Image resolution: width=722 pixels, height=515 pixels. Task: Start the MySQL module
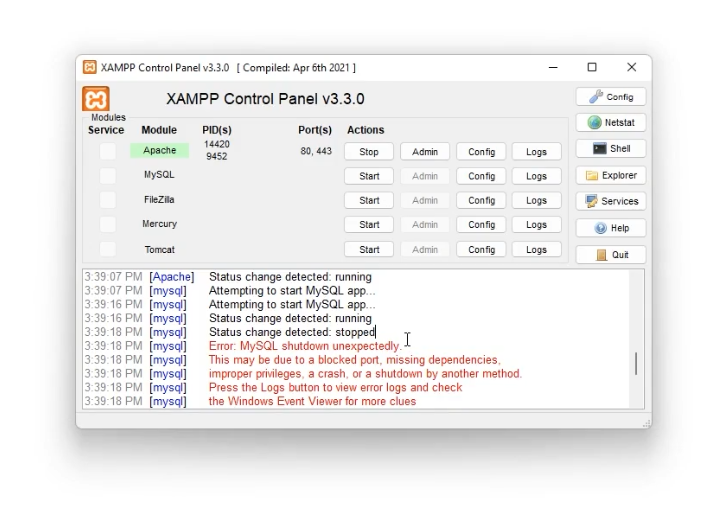[369, 176]
